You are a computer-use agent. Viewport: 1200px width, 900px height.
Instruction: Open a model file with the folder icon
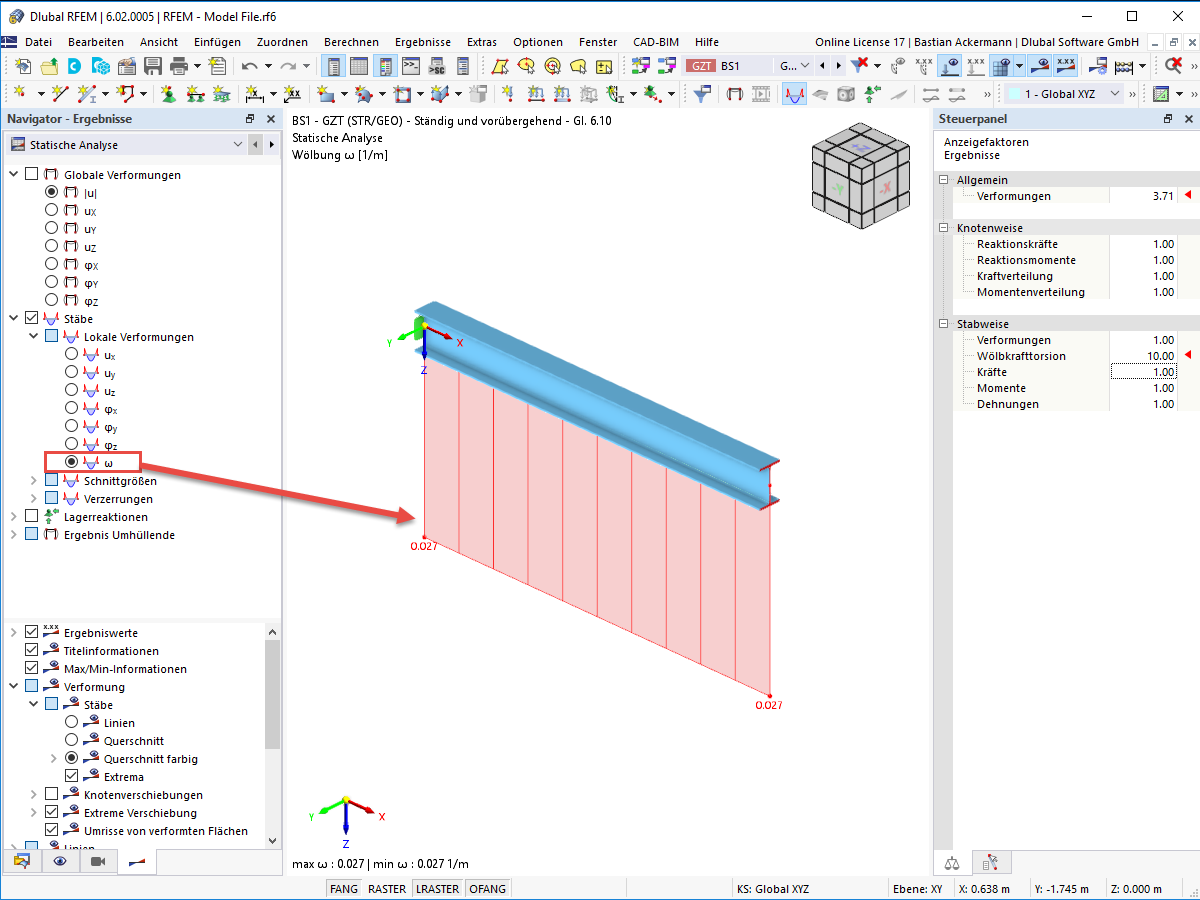(x=49, y=66)
